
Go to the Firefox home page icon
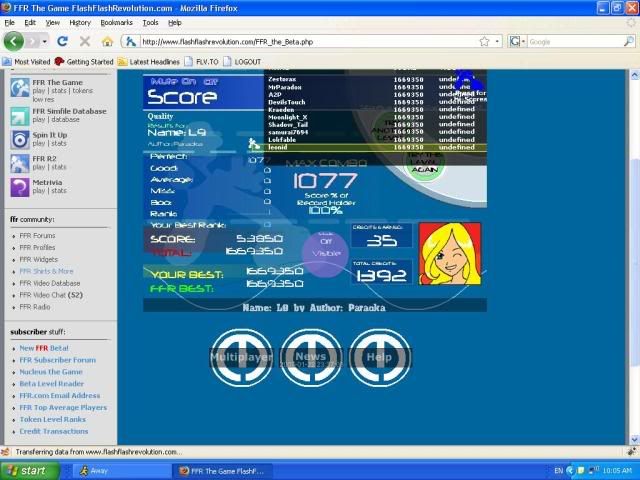click(x=107, y=42)
